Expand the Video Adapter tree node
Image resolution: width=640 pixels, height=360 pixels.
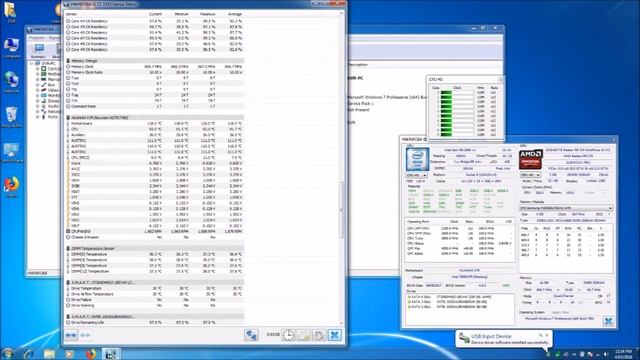click(x=38, y=90)
